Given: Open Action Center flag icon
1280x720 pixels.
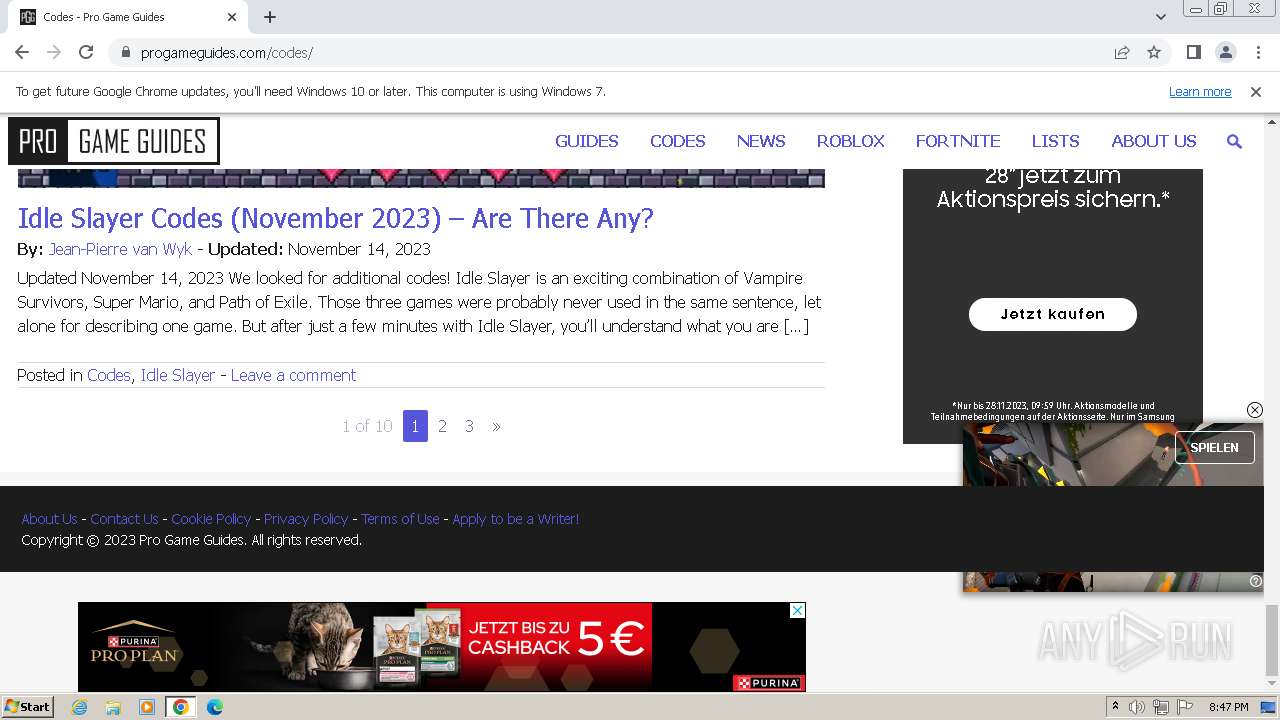Looking at the screenshot, I should coord(1185,707).
